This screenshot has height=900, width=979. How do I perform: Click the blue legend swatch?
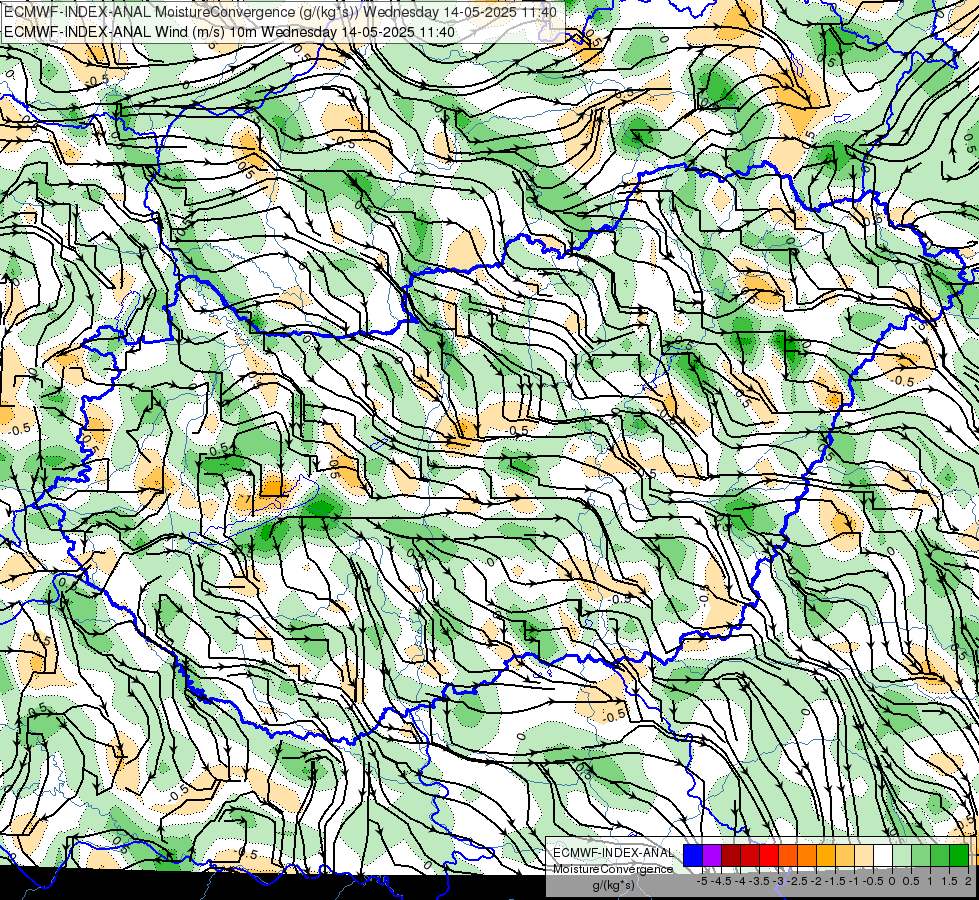693,855
